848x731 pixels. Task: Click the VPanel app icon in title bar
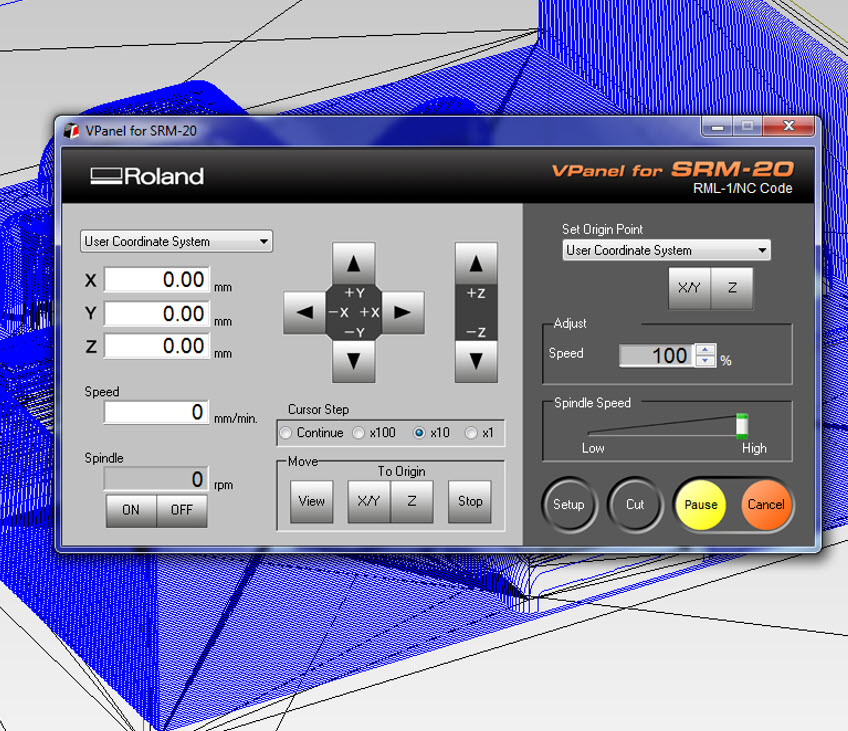(71, 131)
